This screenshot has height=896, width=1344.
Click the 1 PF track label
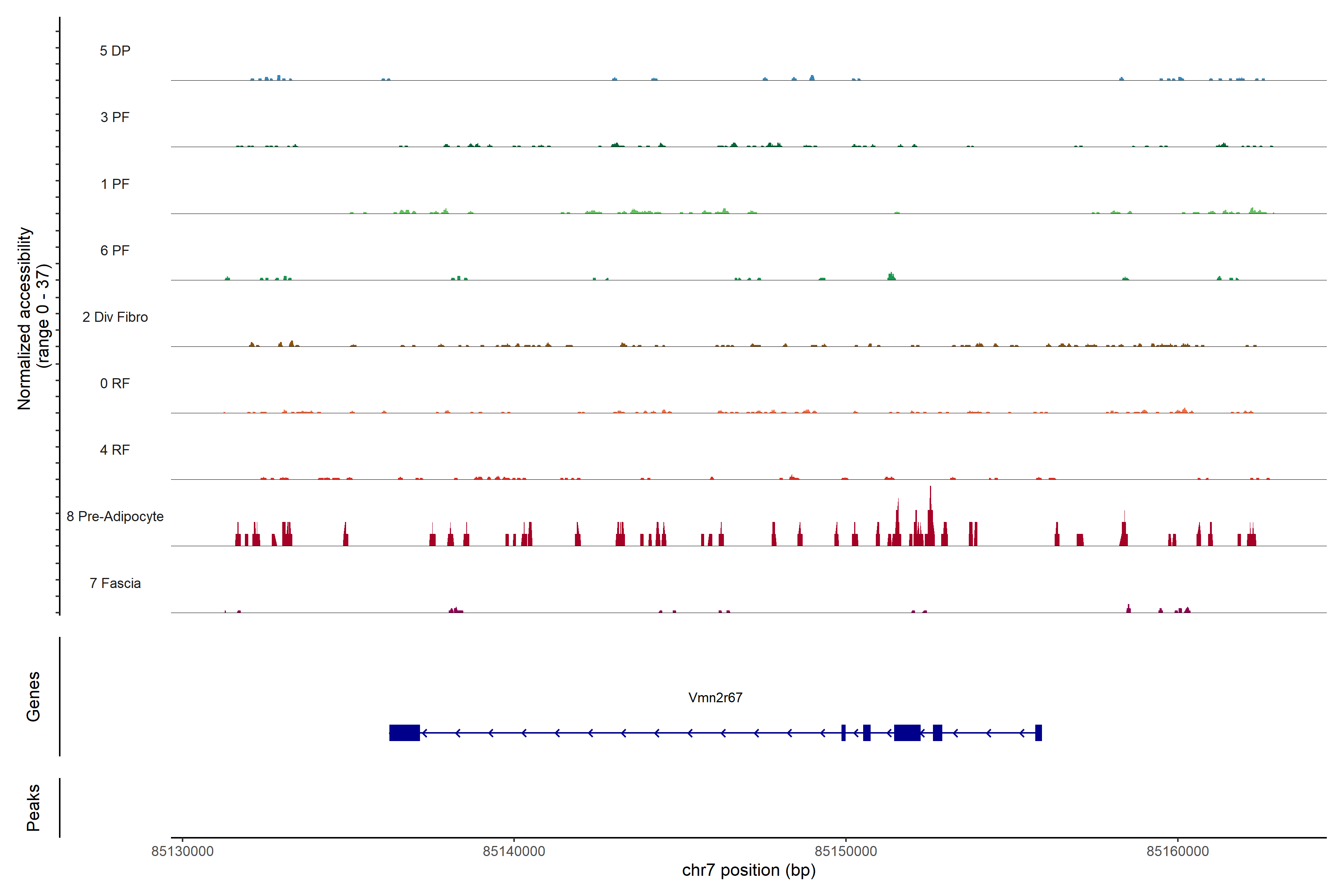coord(115,184)
